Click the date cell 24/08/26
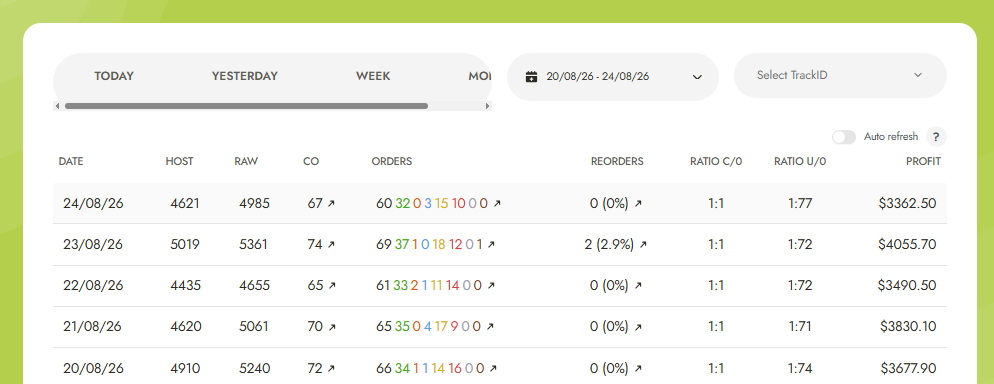The height and width of the screenshot is (384, 994). click(93, 203)
